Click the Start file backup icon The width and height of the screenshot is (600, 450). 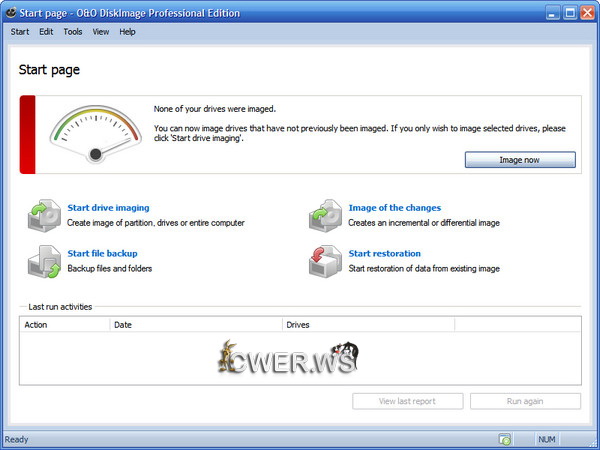click(x=44, y=260)
